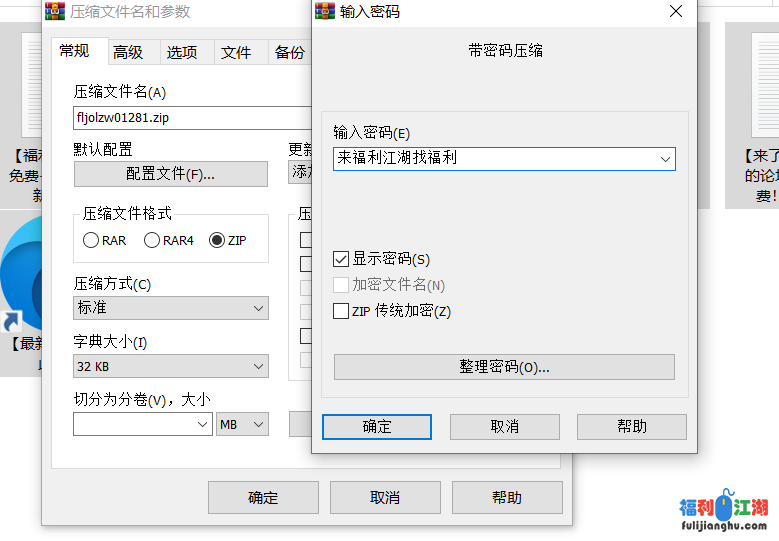
Task: Switch to the 选项 tab
Action: [182, 52]
